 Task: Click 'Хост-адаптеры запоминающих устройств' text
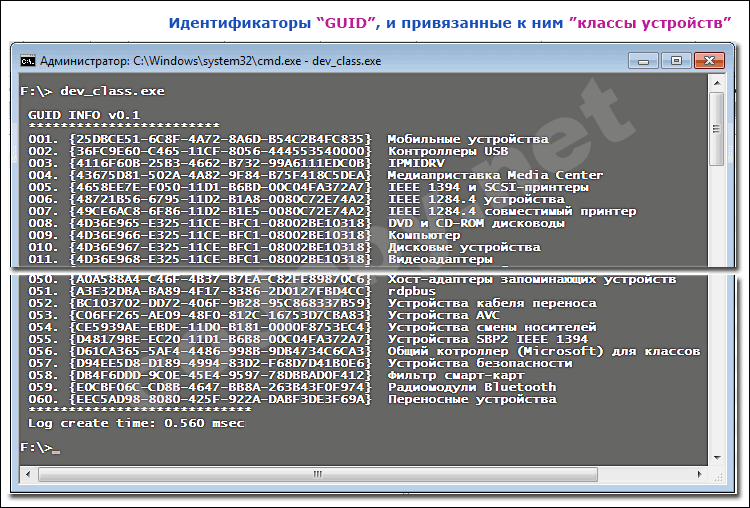click(532, 280)
